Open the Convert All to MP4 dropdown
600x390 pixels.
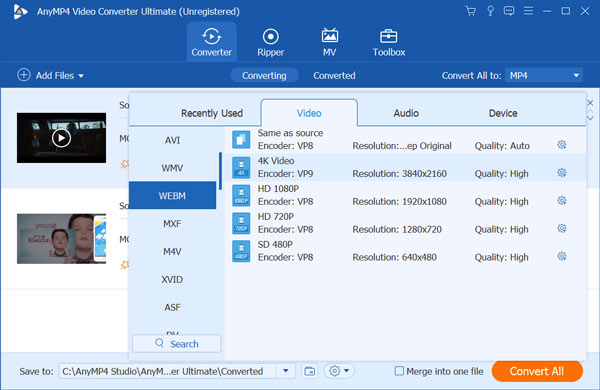pos(544,75)
